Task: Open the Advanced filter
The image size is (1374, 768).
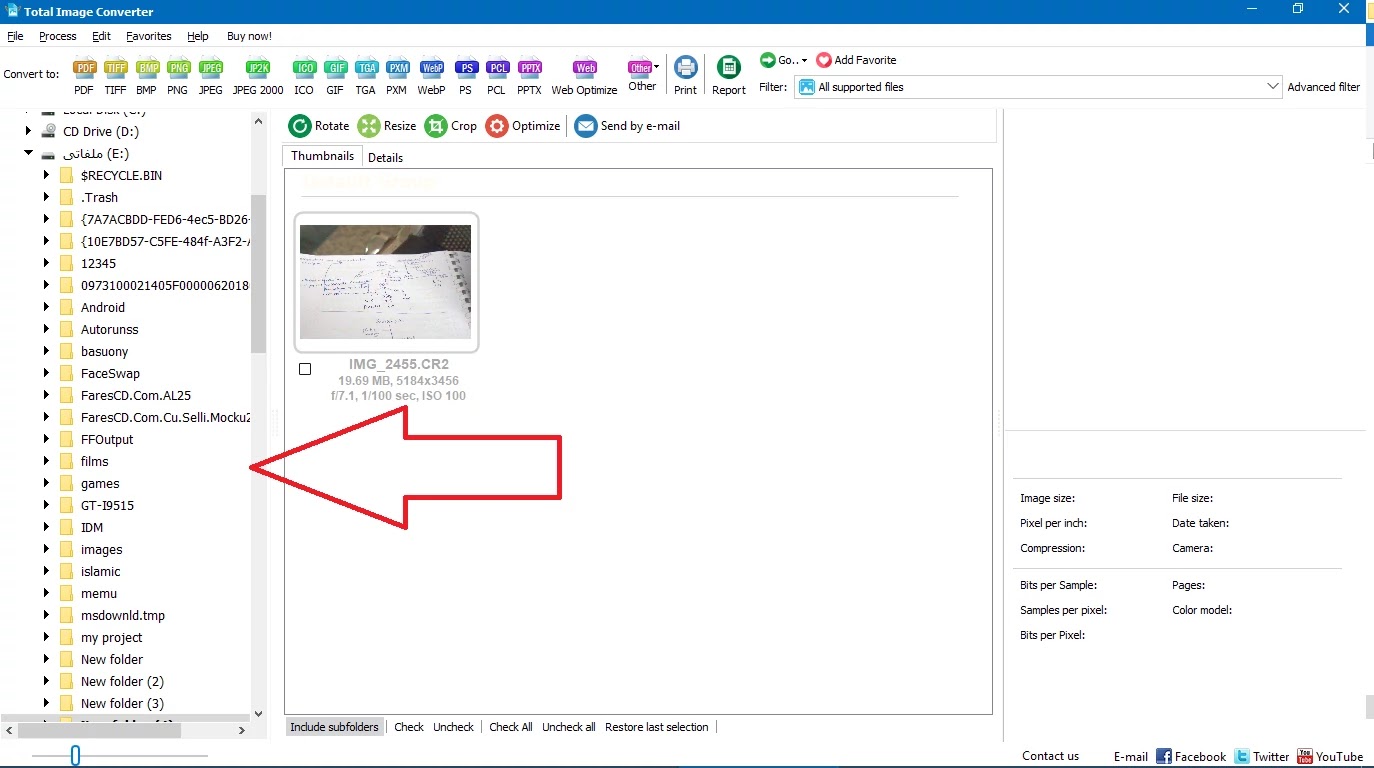Action: [x=1324, y=87]
